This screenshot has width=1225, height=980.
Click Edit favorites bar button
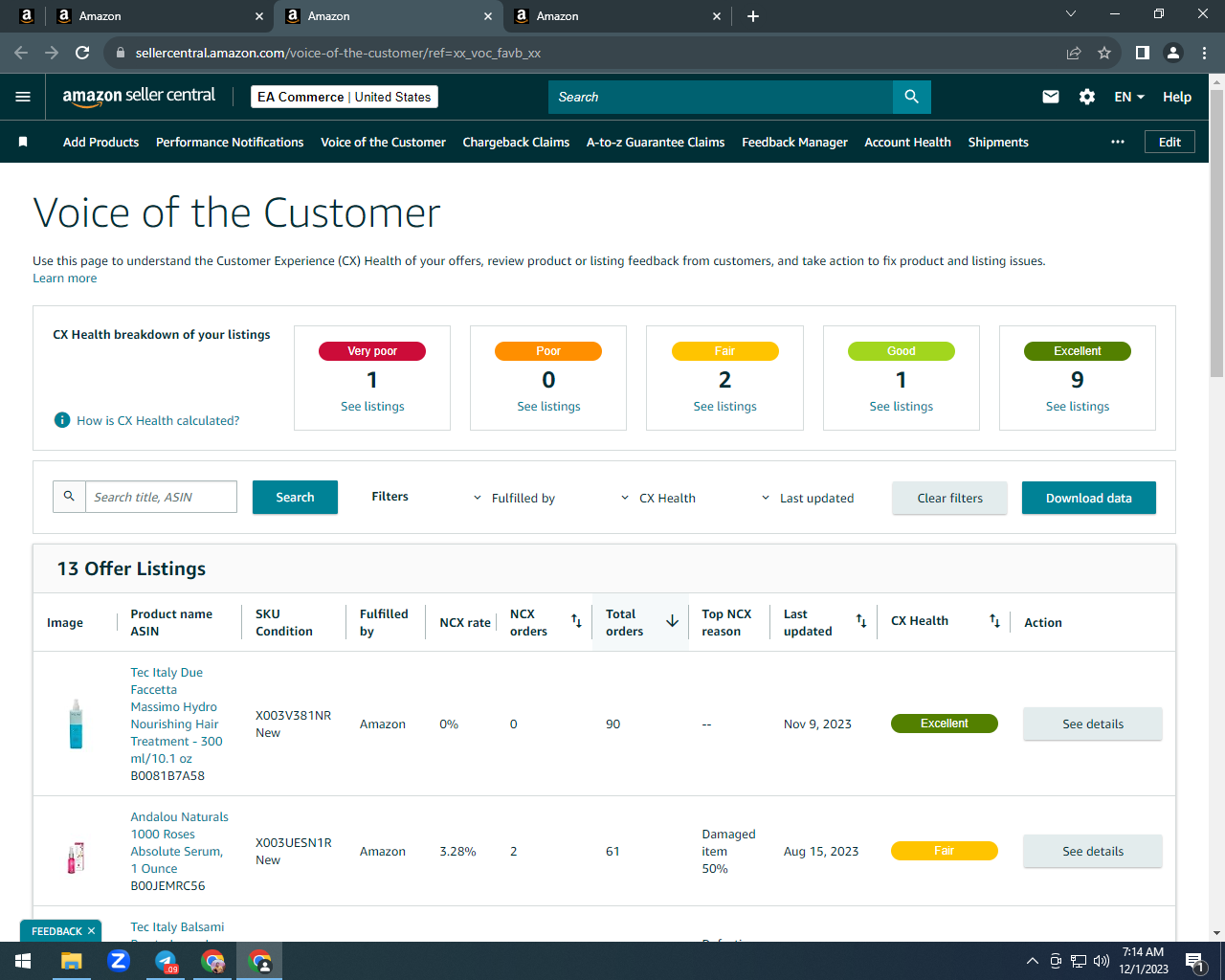pos(1169,142)
